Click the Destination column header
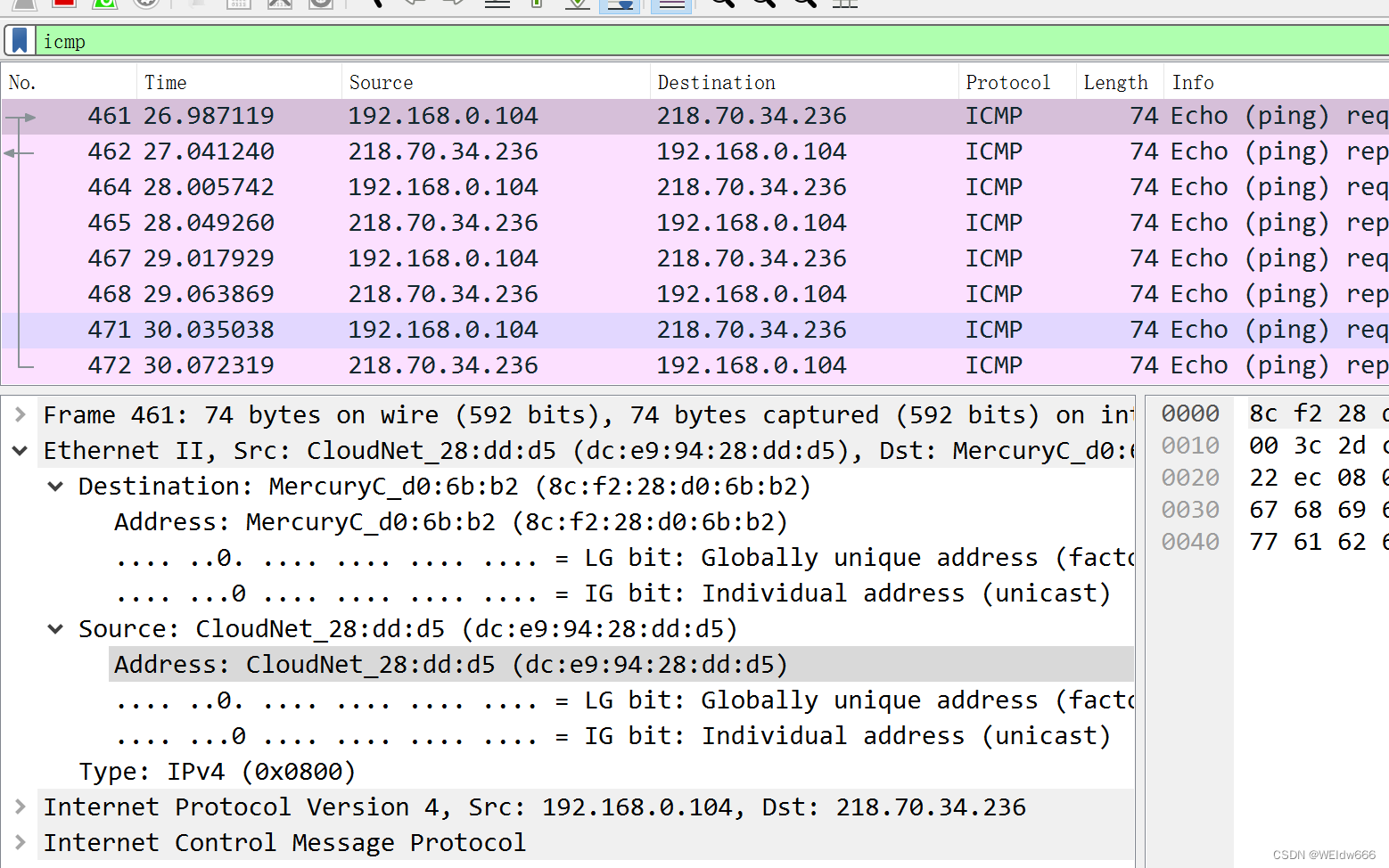 804,83
